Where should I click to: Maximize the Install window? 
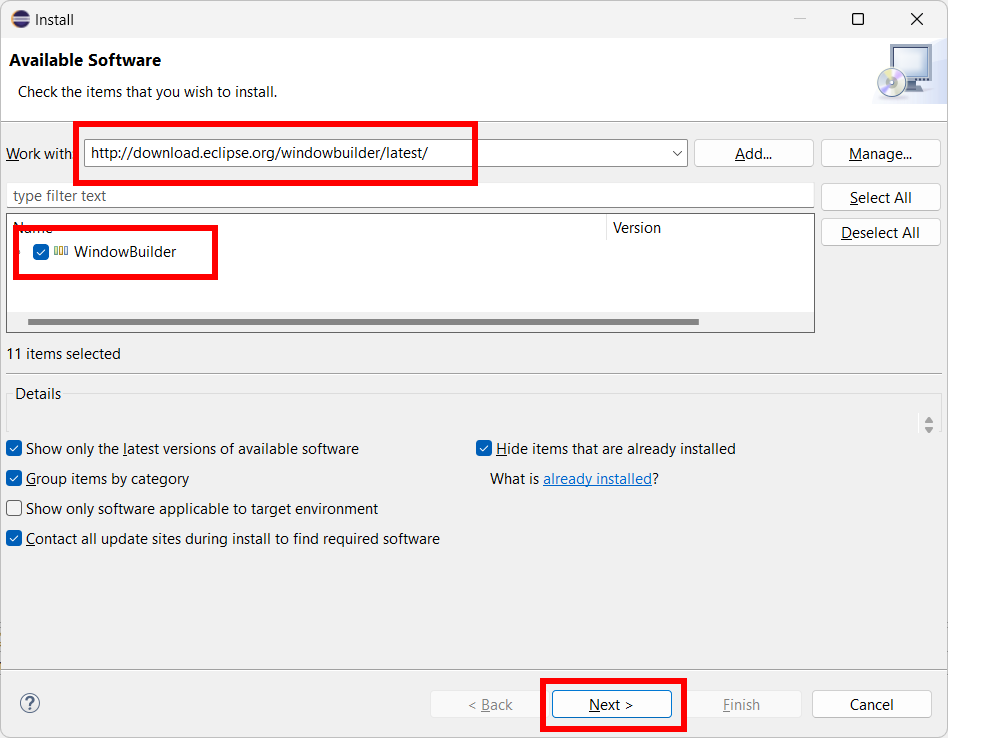[858, 19]
